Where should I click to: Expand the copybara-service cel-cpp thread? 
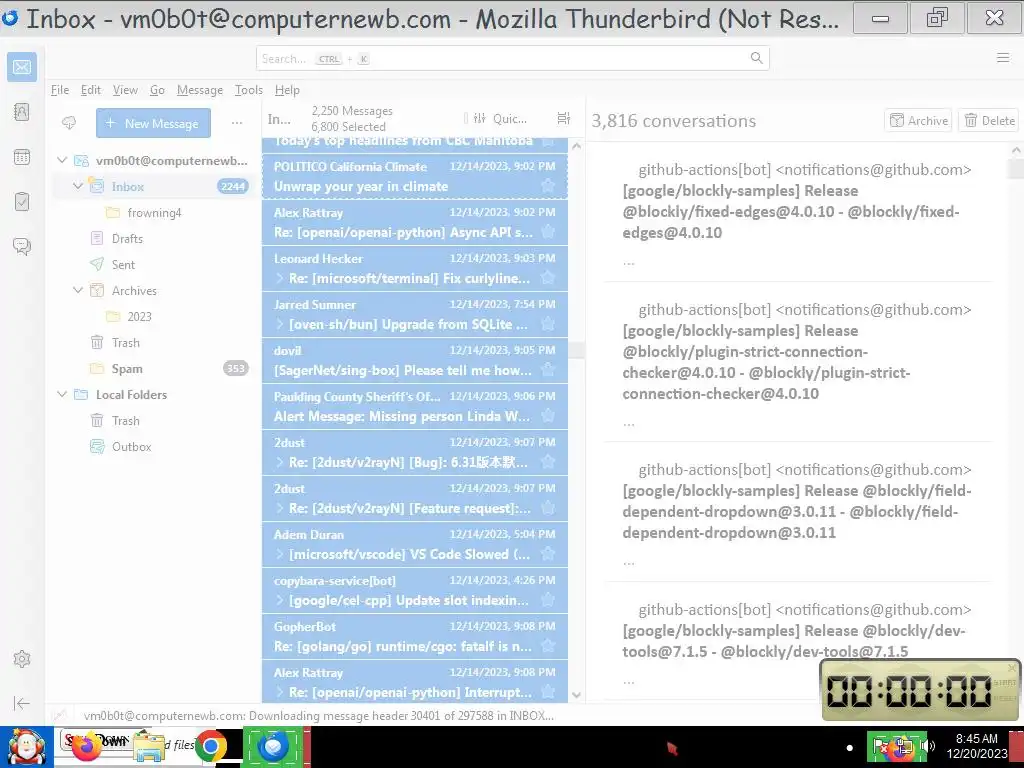pyautogui.click(x=280, y=600)
